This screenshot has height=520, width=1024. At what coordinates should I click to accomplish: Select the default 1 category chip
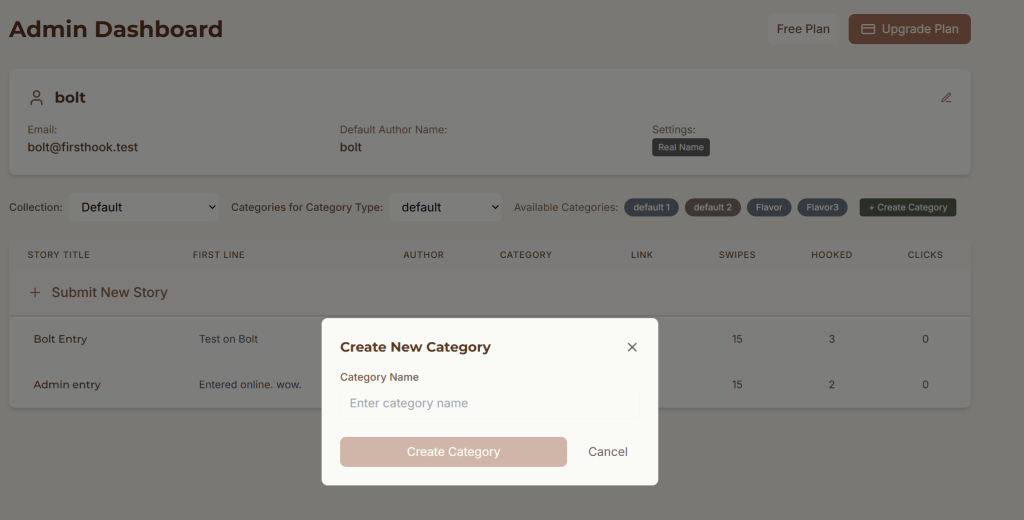[651, 207]
